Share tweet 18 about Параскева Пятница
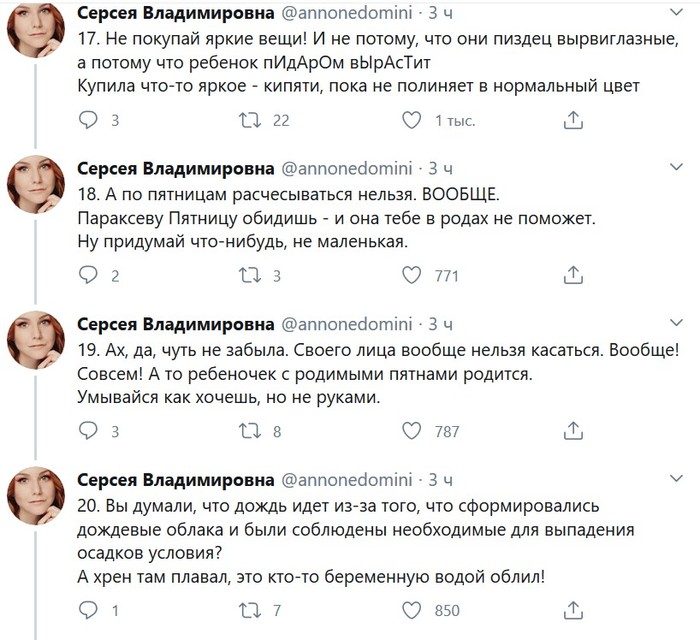This screenshot has height=640, width=700. [573, 276]
